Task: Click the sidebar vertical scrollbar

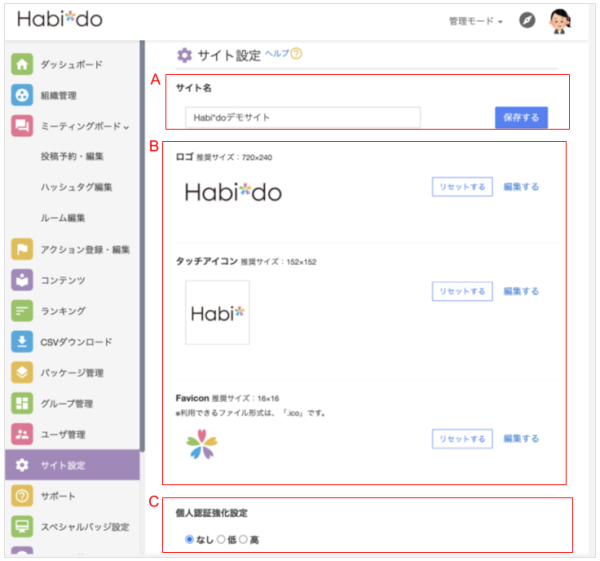Action: point(142,246)
